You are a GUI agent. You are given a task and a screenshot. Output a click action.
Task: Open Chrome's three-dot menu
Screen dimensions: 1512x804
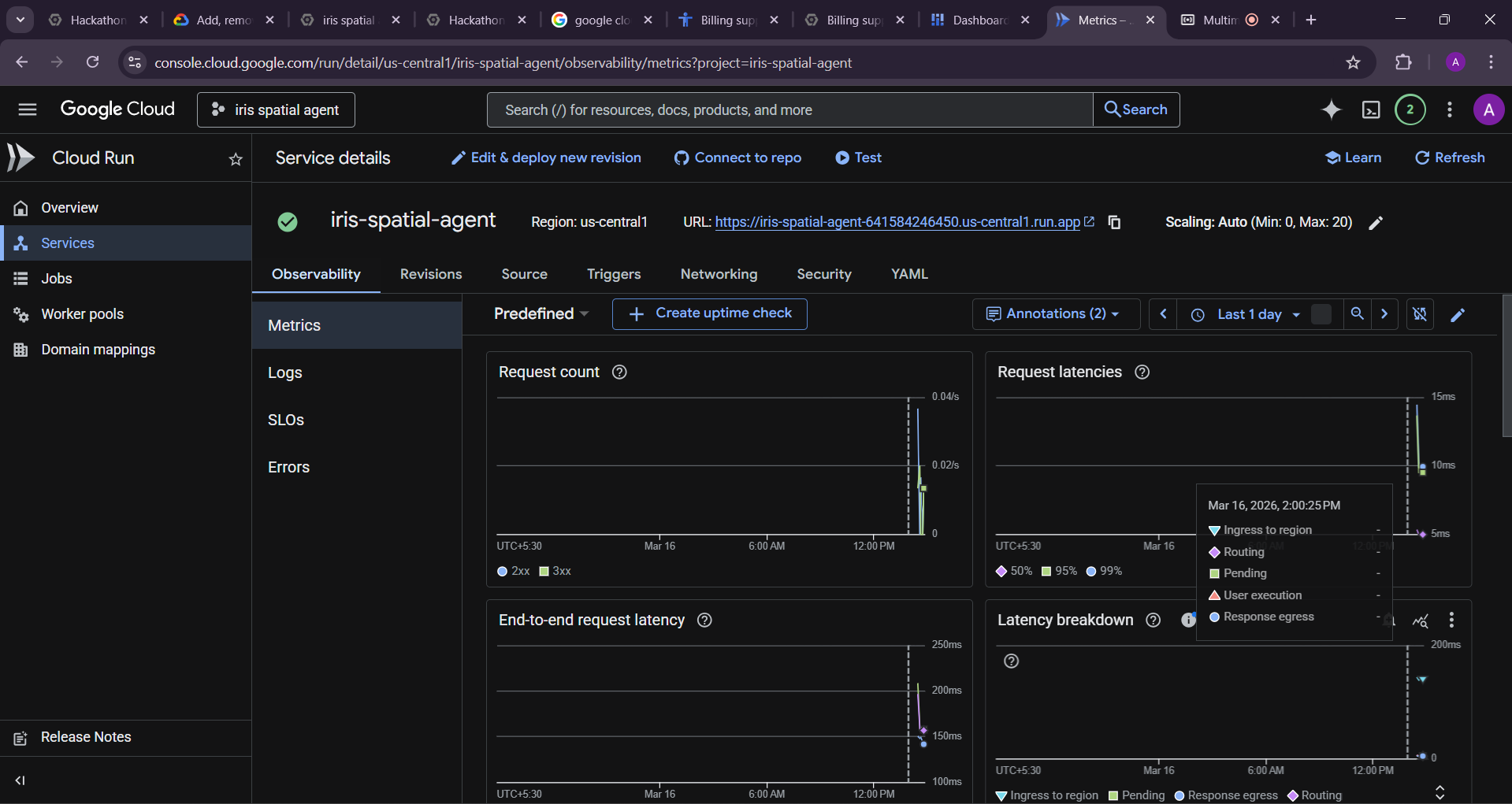[1491, 62]
